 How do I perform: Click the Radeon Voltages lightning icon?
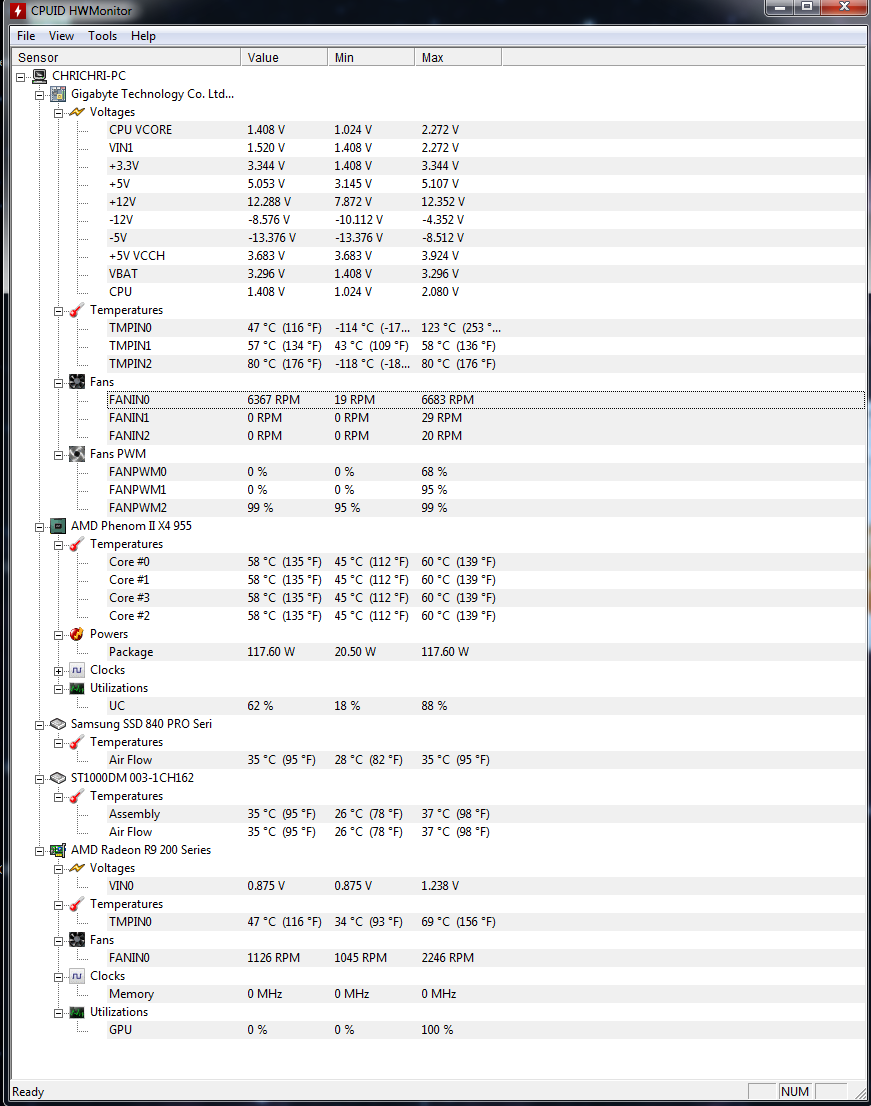[x=77, y=868]
